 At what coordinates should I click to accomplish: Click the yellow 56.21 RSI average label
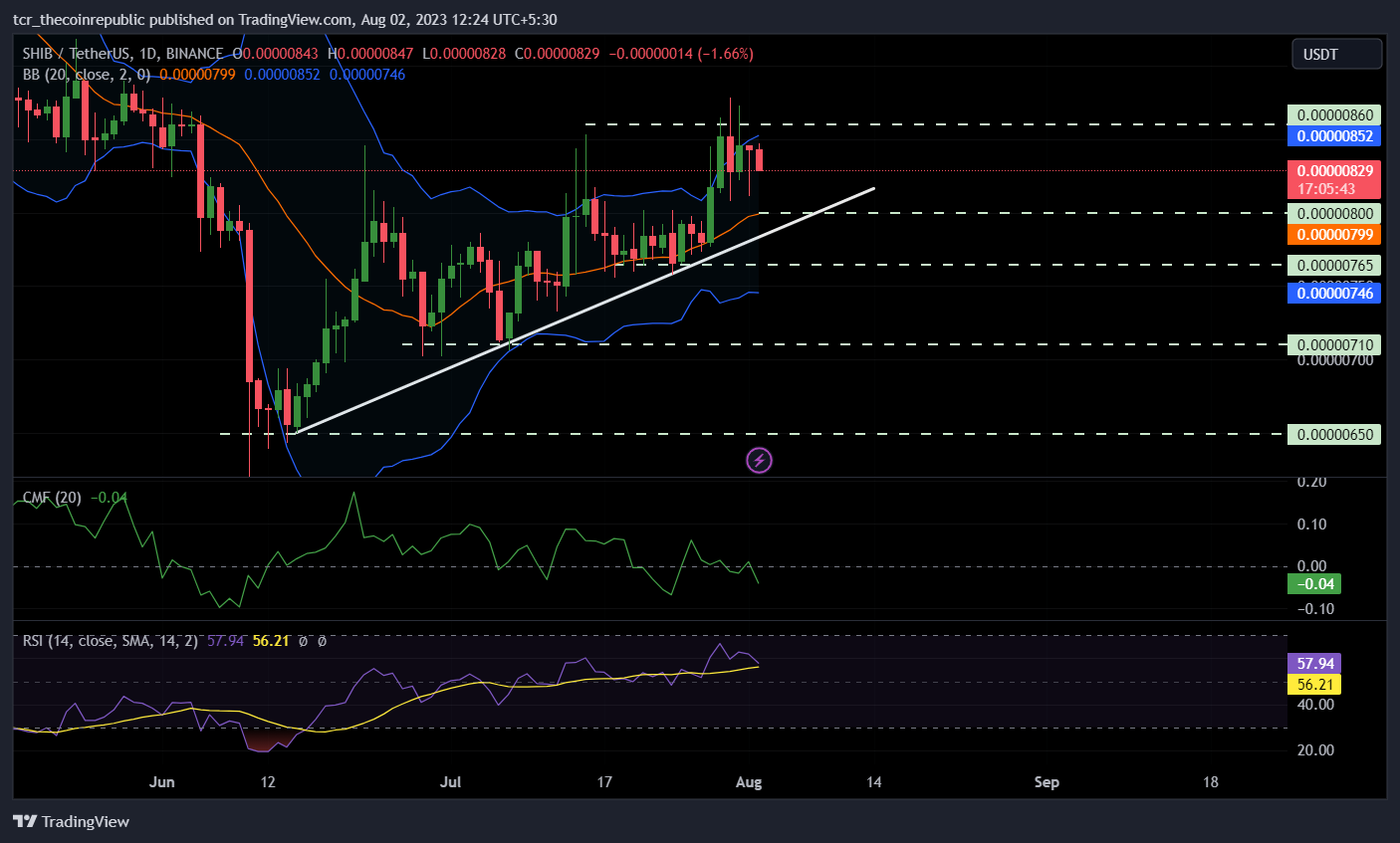(1314, 685)
